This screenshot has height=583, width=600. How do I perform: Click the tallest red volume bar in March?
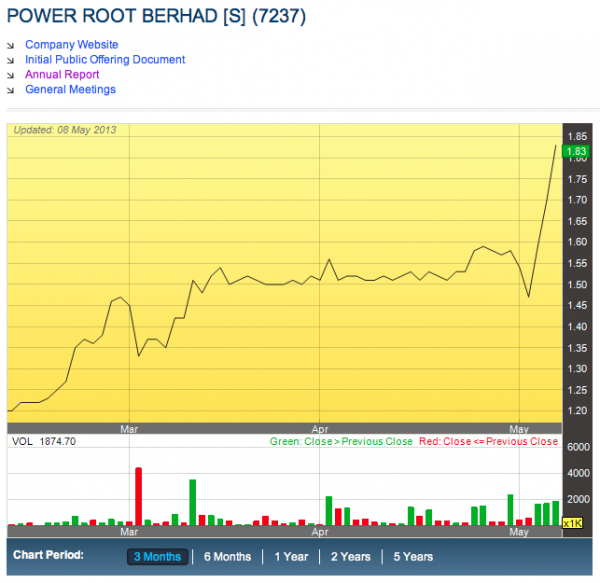click(139, 495)
